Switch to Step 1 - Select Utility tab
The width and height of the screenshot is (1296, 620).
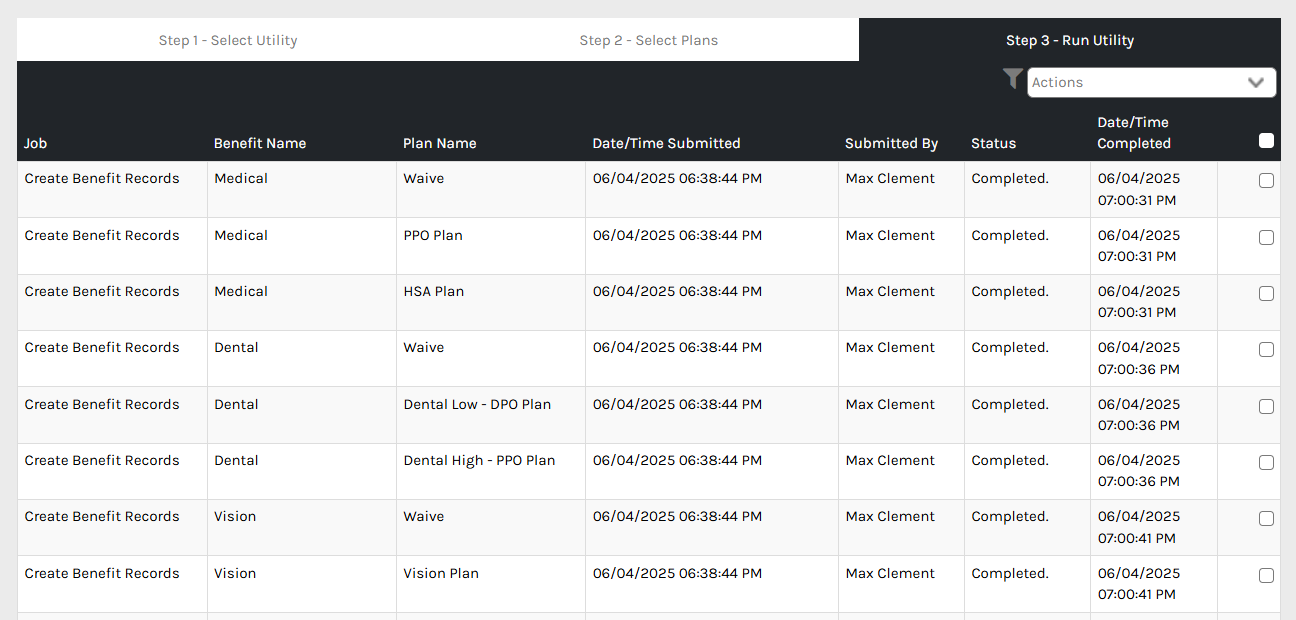pos(228,41)
